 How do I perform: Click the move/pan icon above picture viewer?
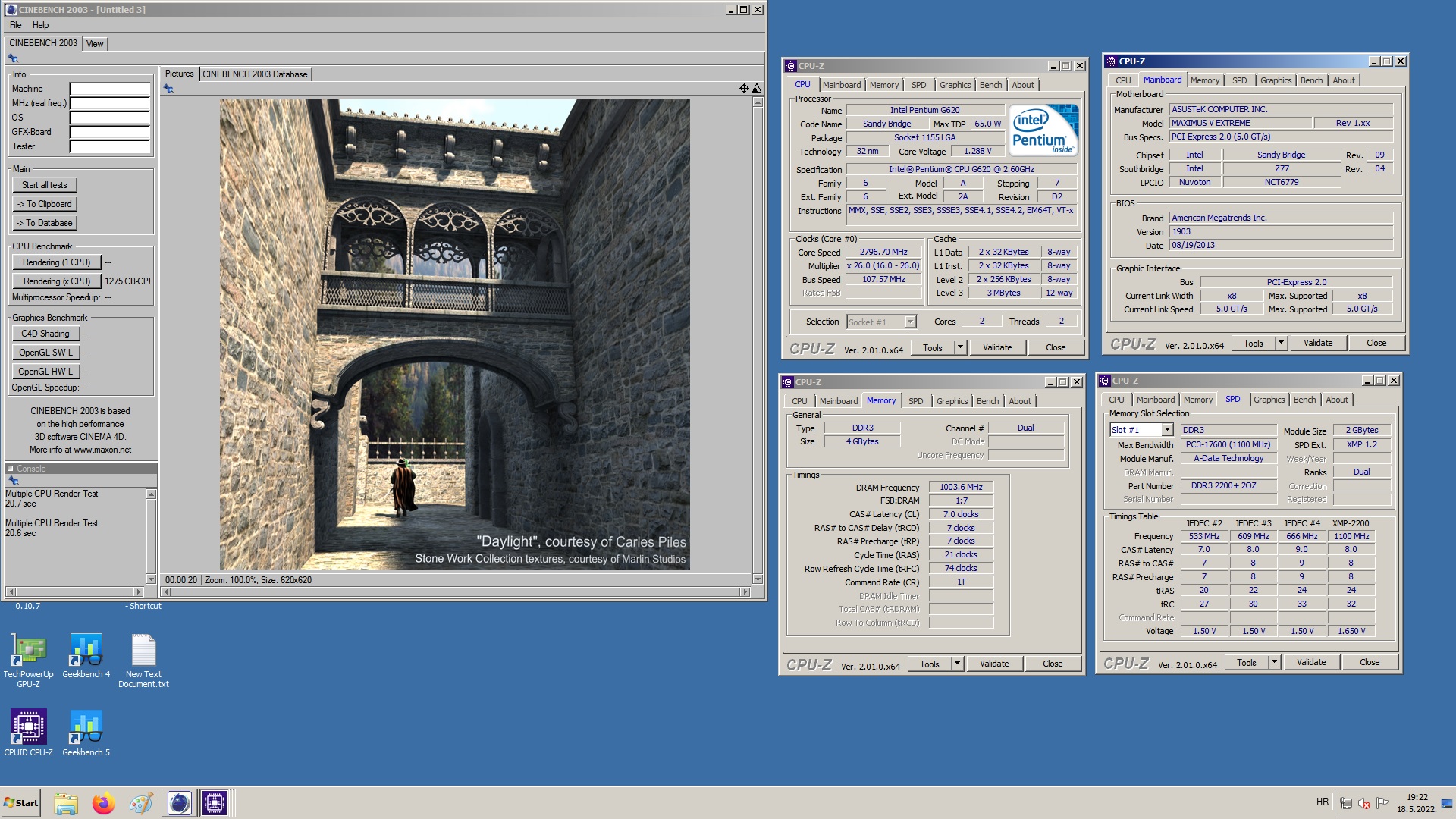coord(744,89)
